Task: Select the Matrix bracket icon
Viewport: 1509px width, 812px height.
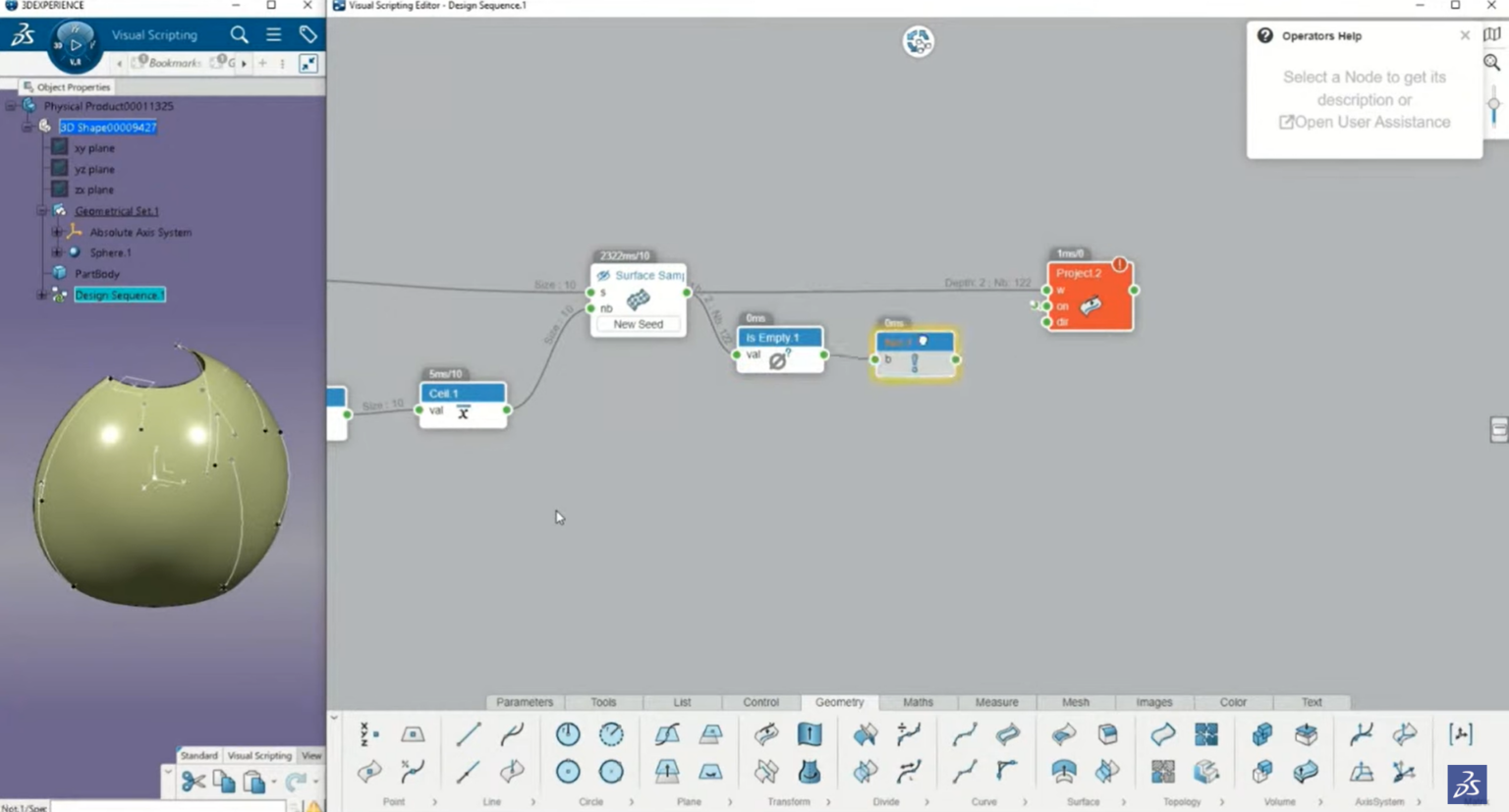Action: [x=1459, y=733]
